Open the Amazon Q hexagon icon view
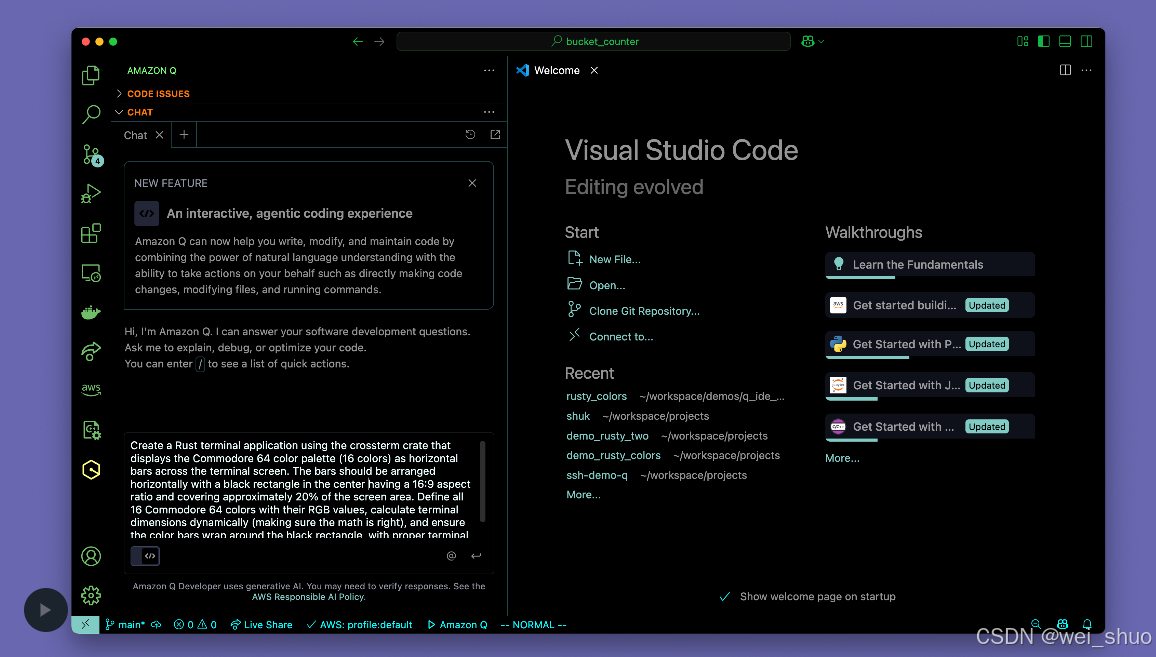1156x657 pixels. (91, 470)
